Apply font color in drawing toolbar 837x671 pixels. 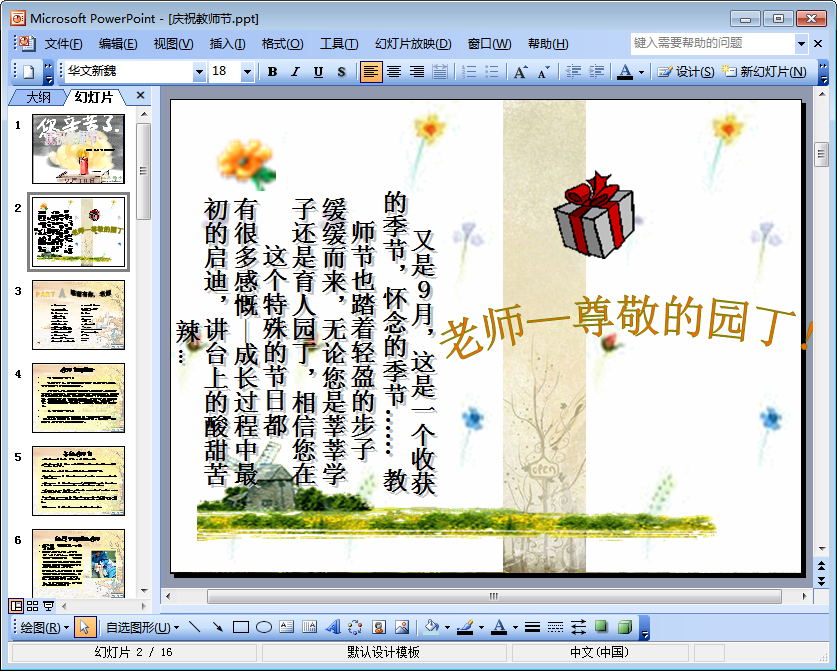tap(499, 627)
